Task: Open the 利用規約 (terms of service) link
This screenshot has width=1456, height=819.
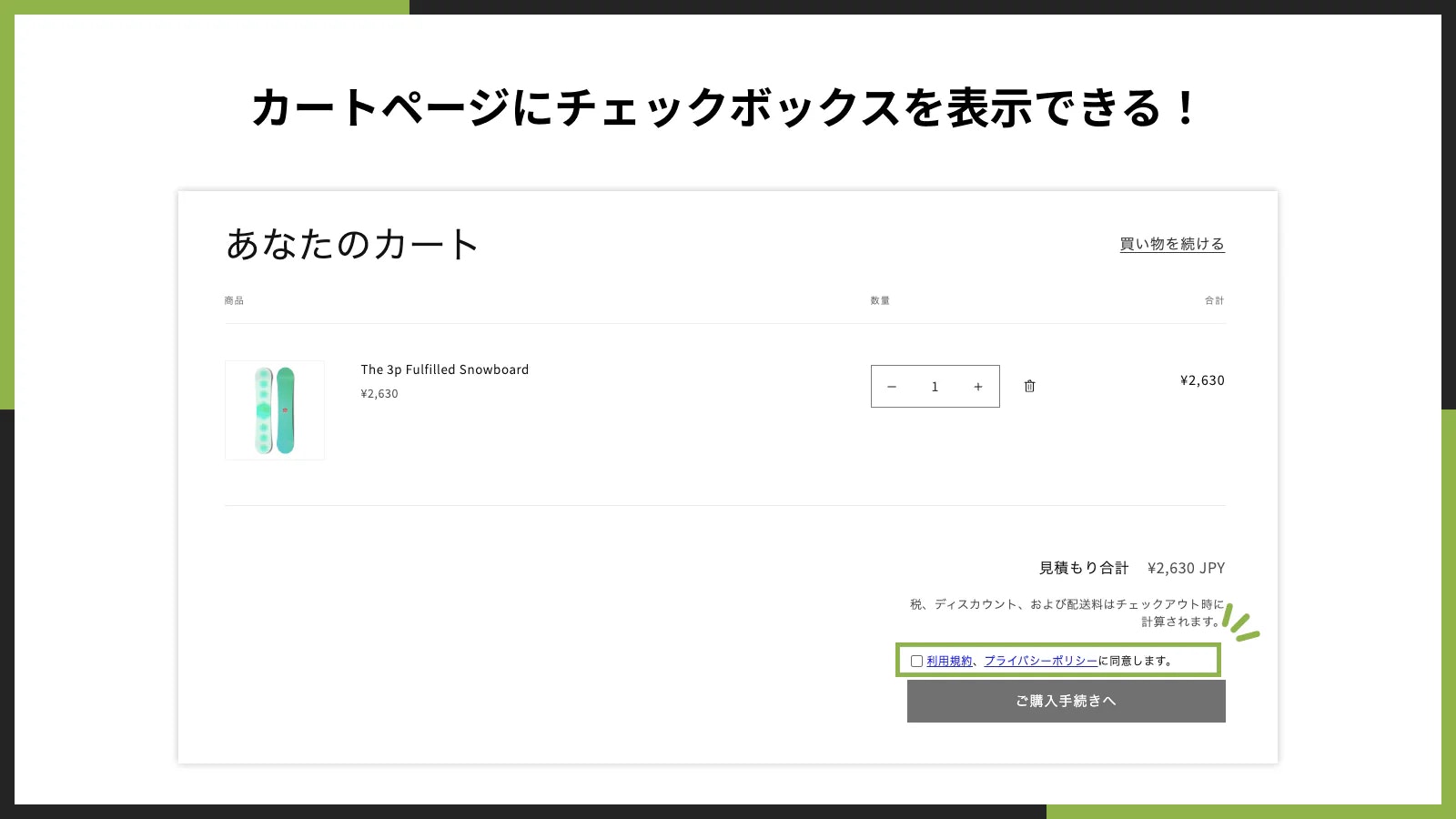Action: [x=948, y=661]
